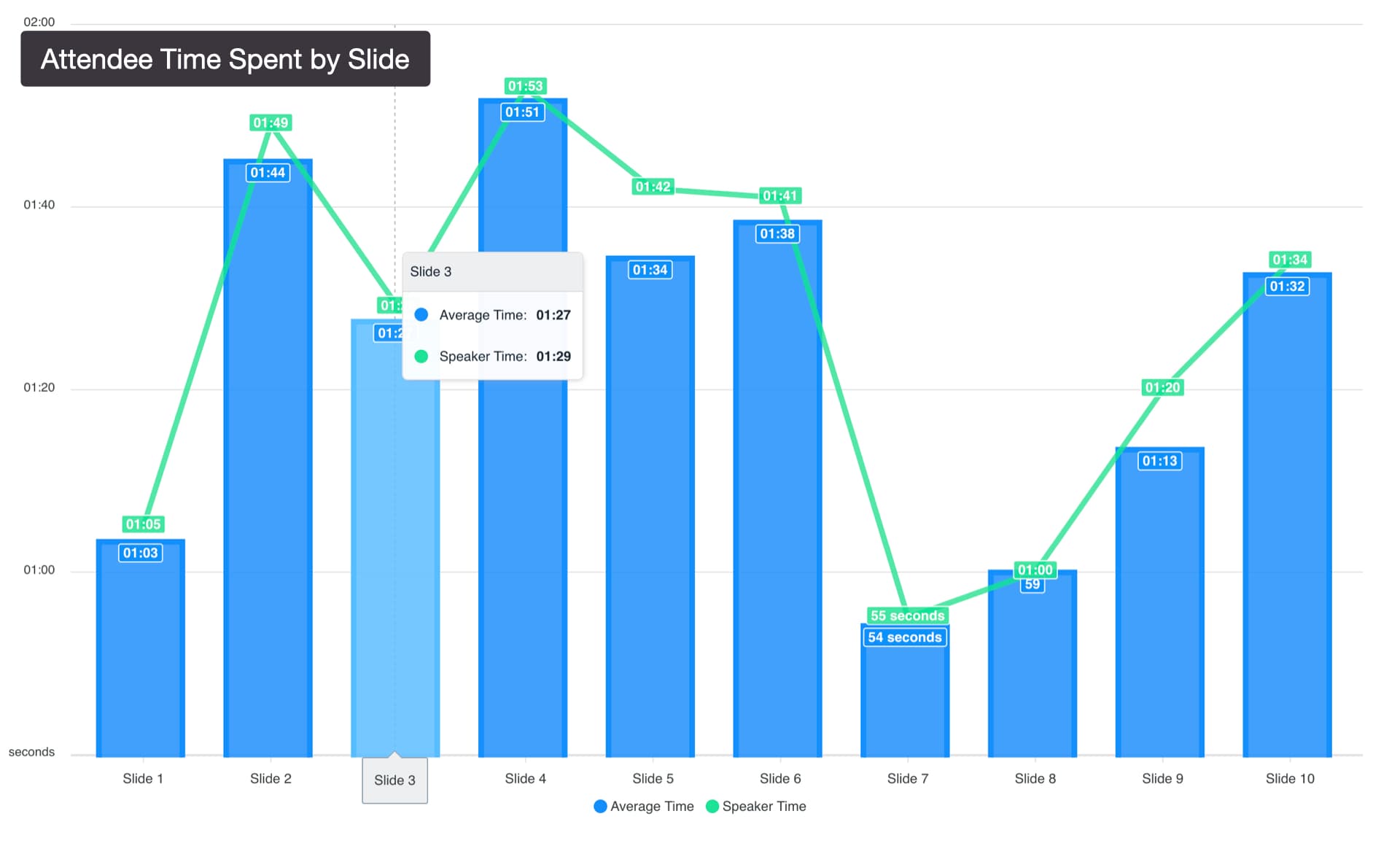Select the Slide 7 bar
This screenshot has width=1400, height=846.
point(905,700)
